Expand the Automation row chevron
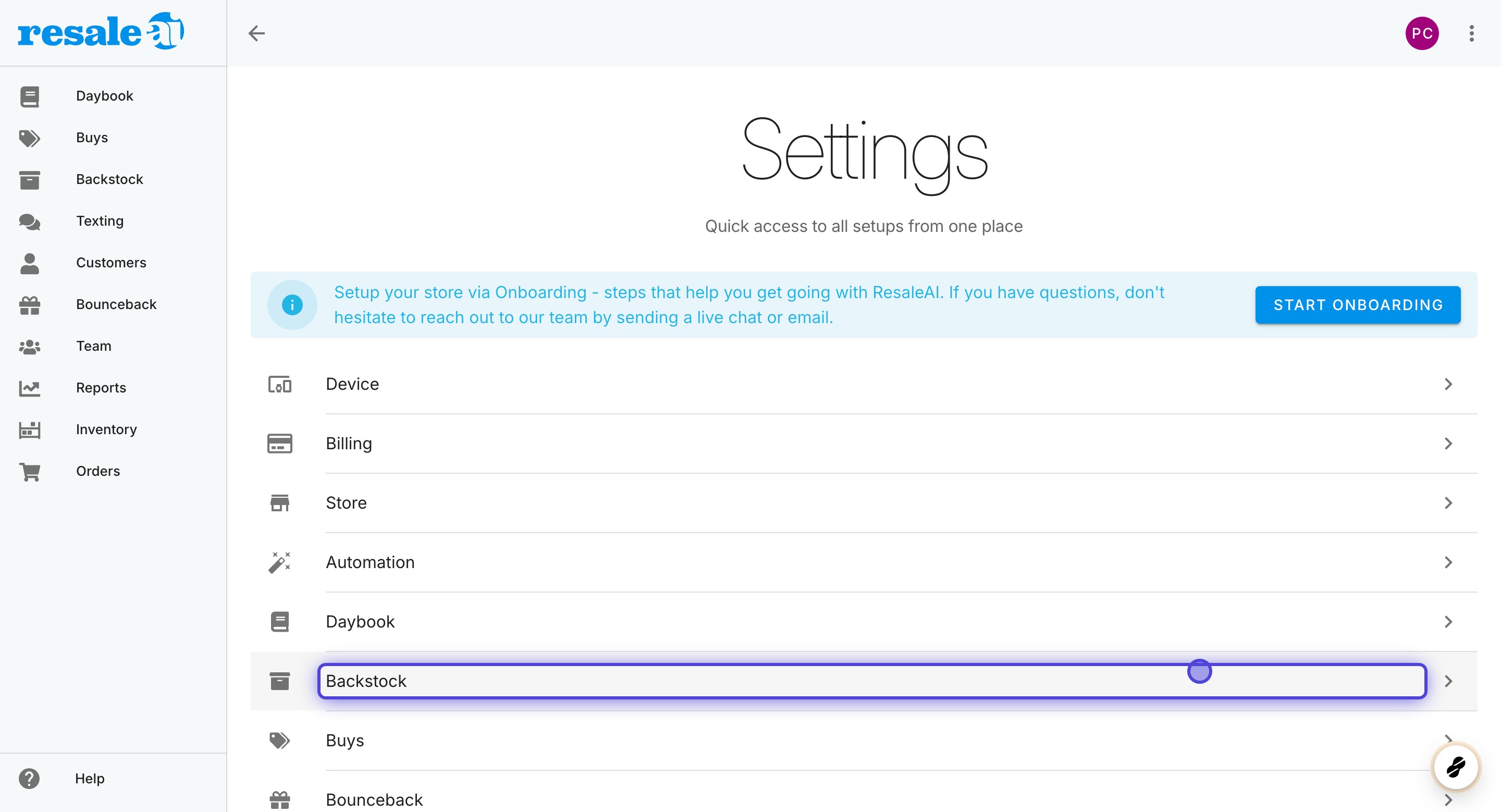This screenshot has width=1501, height=812. (x=1448, y=563)
